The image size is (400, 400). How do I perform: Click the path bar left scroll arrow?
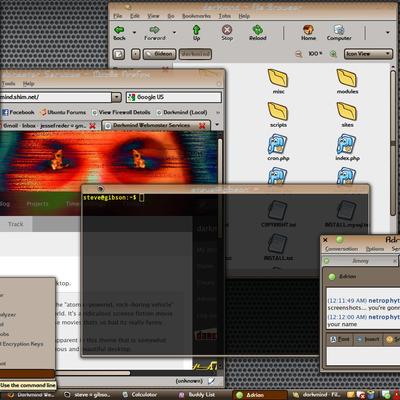tap(135, 54)
